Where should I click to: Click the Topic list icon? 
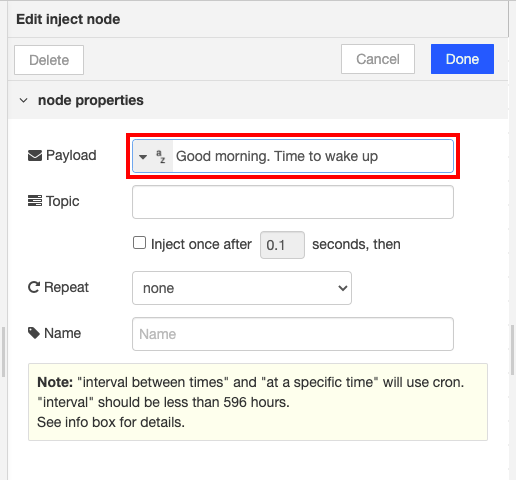35,201
